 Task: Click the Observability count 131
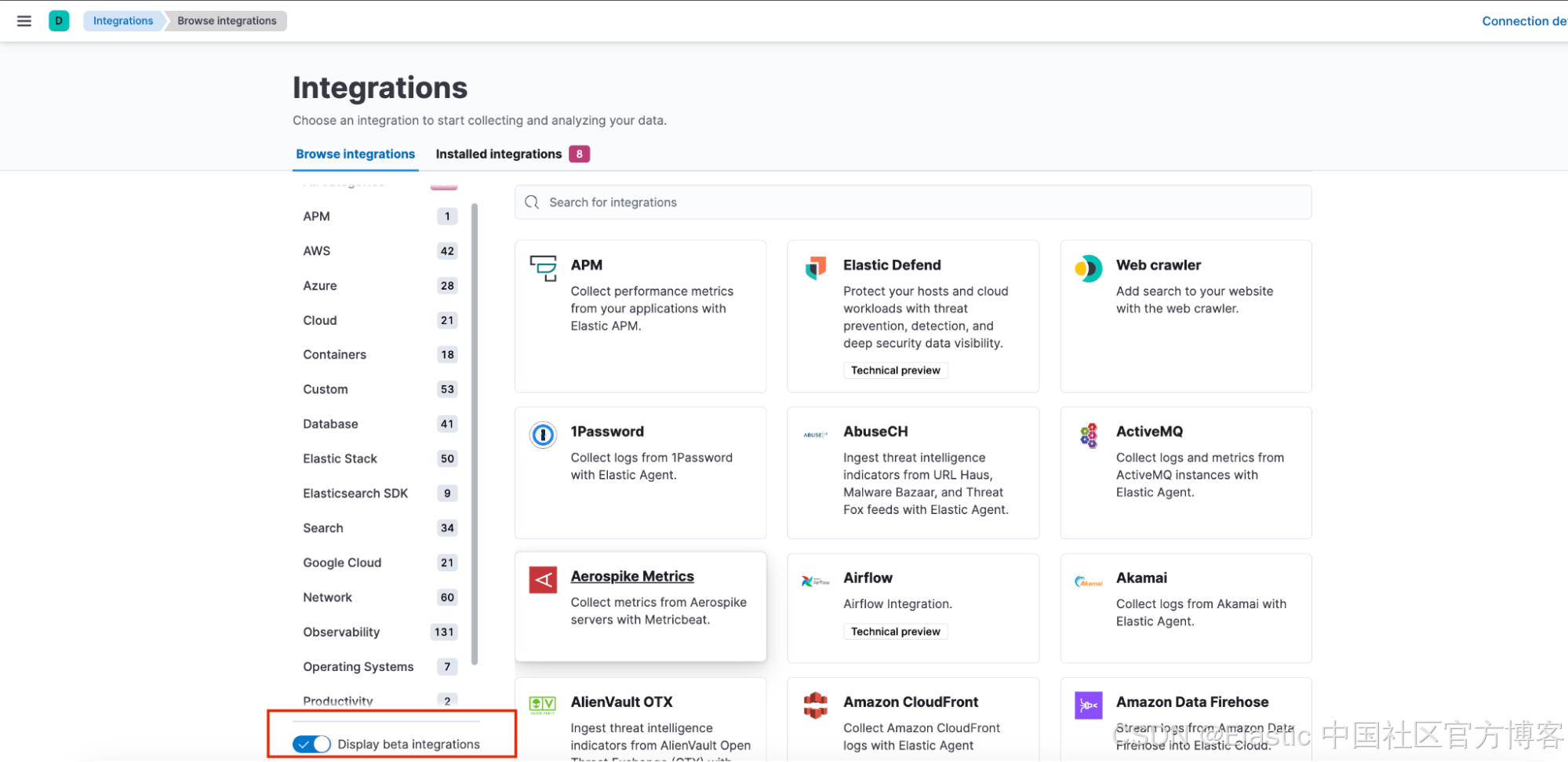(444, 632)
